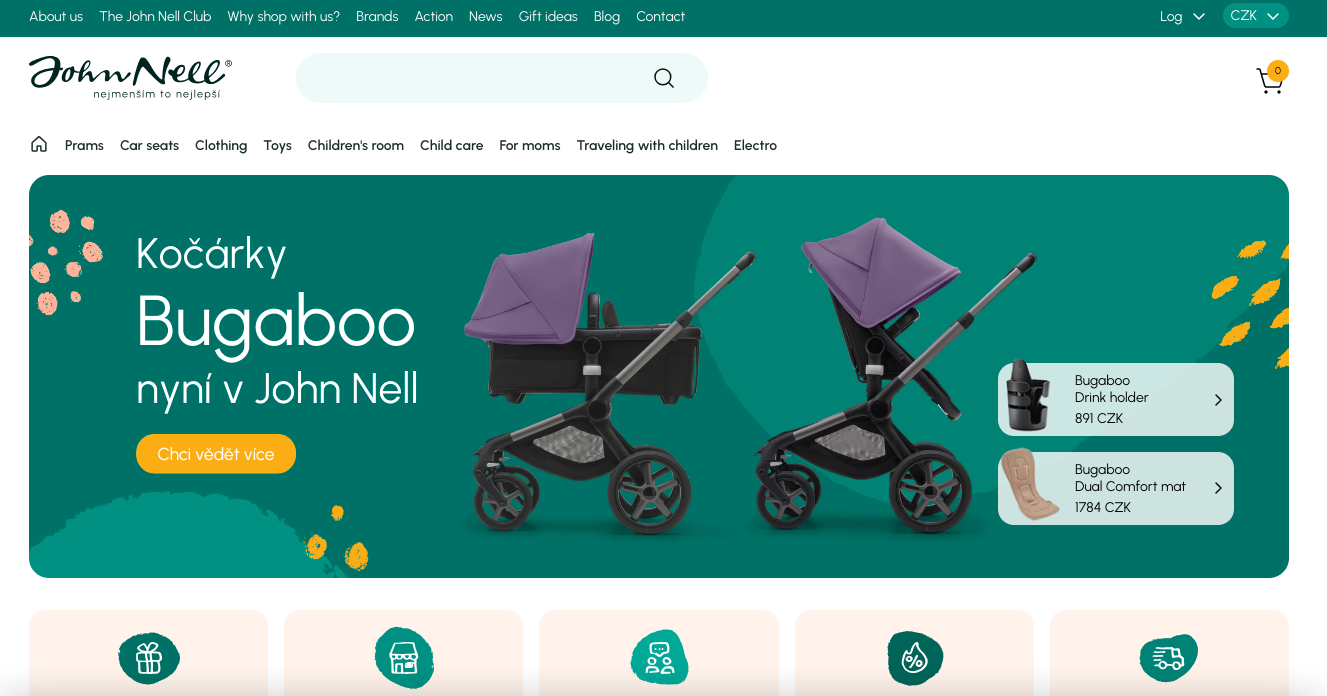Screen dimensions: 1327x696
Task: Open The John Nell Club link
Action: coord(155,16)
